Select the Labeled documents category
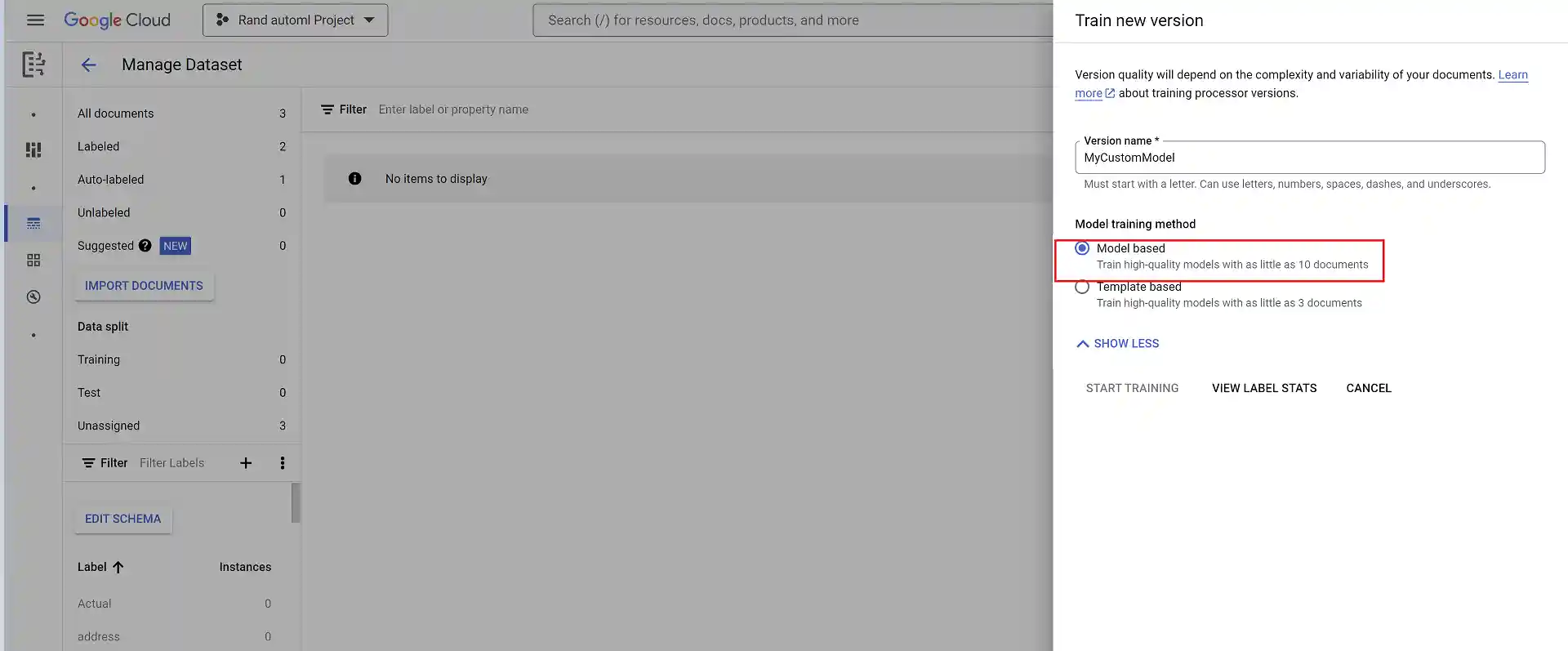The image size is (1568, 651). [181, 146]
